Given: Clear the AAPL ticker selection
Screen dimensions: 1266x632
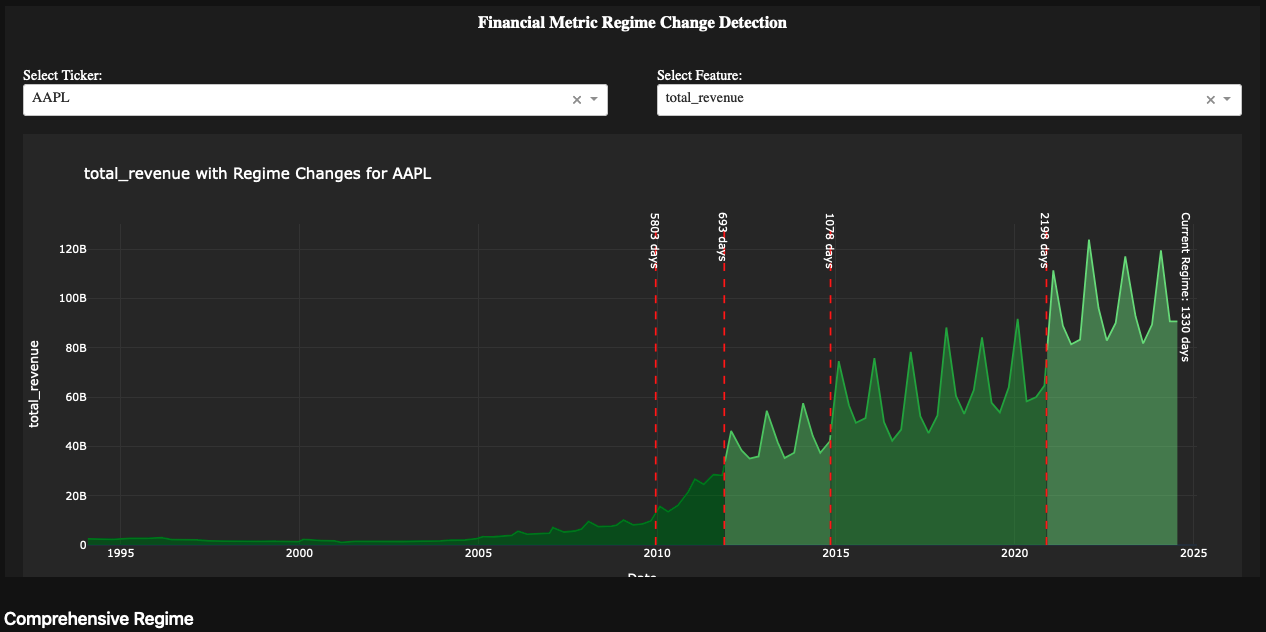Looking at the screenshot, I should click(576, 100).
